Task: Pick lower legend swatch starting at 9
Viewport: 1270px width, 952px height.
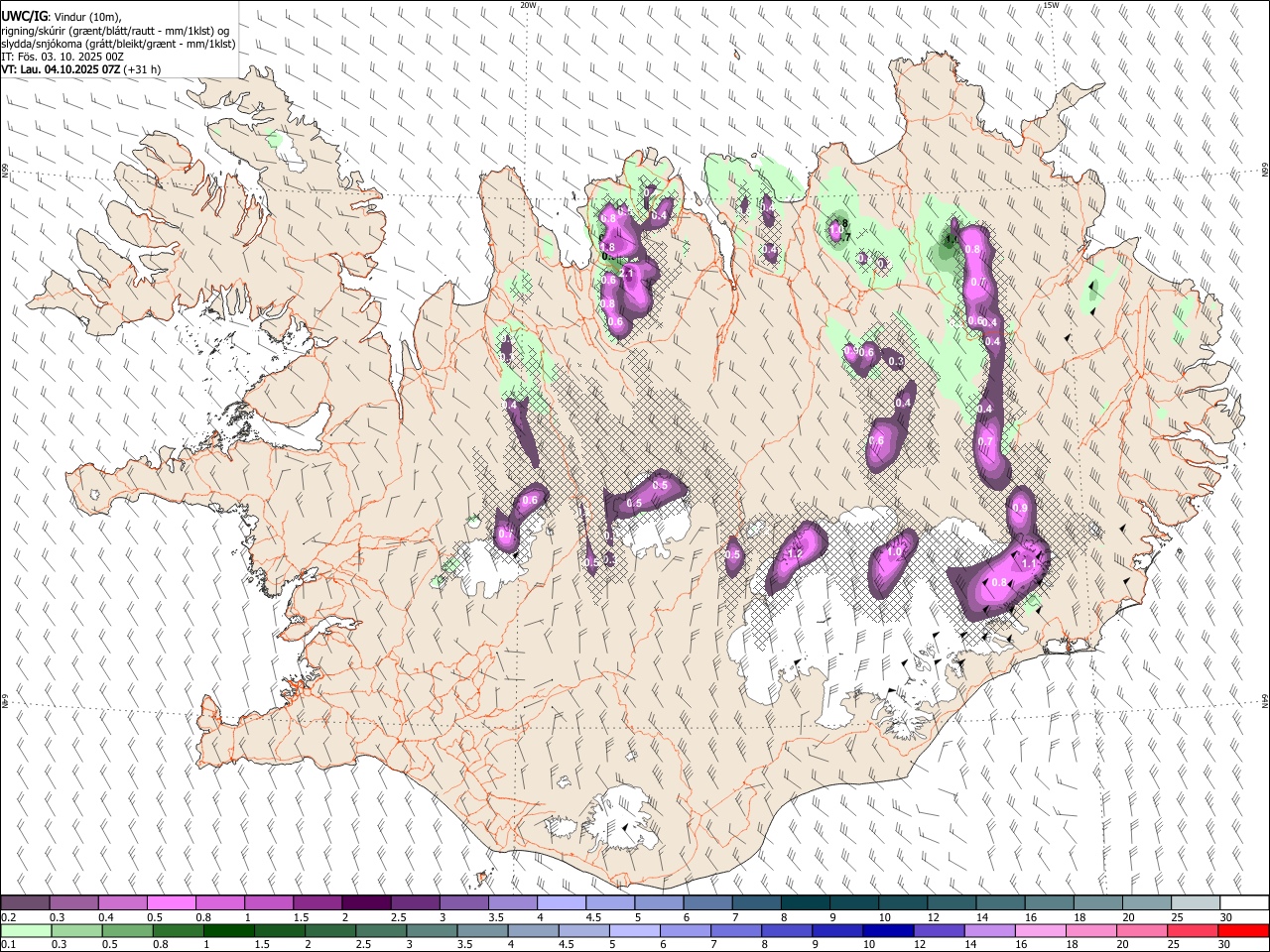Action: [x=837, y=930]
